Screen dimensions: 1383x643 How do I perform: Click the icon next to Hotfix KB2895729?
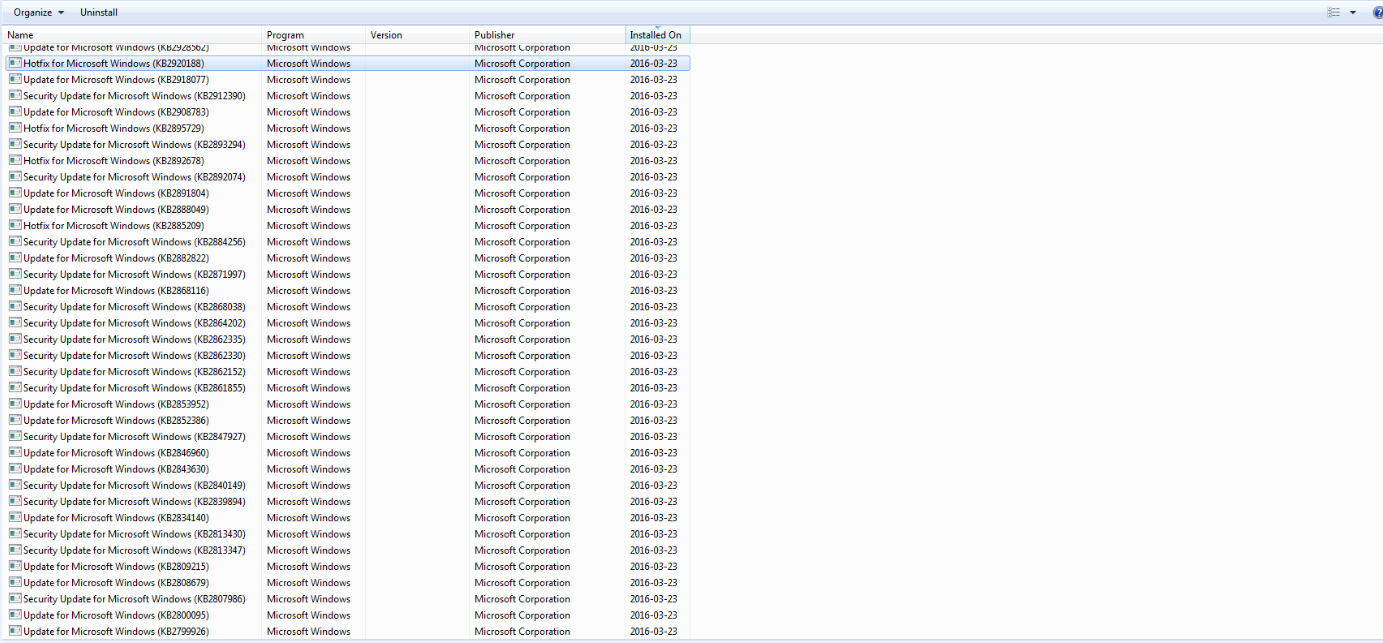click(14, 128)
